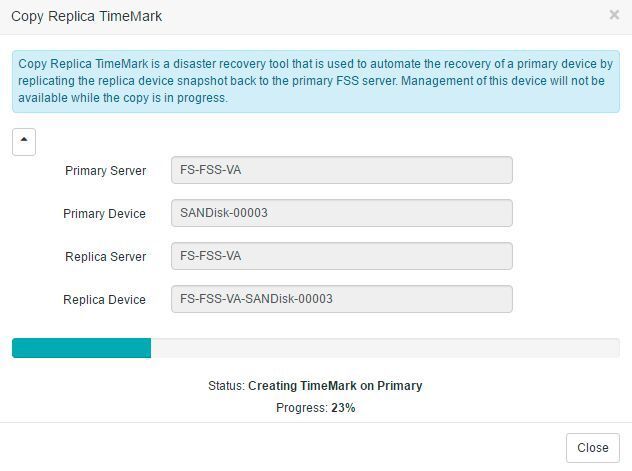Collapse the device details section caret
The width and height of the screenshot is (632, 471).
[24, 141]
